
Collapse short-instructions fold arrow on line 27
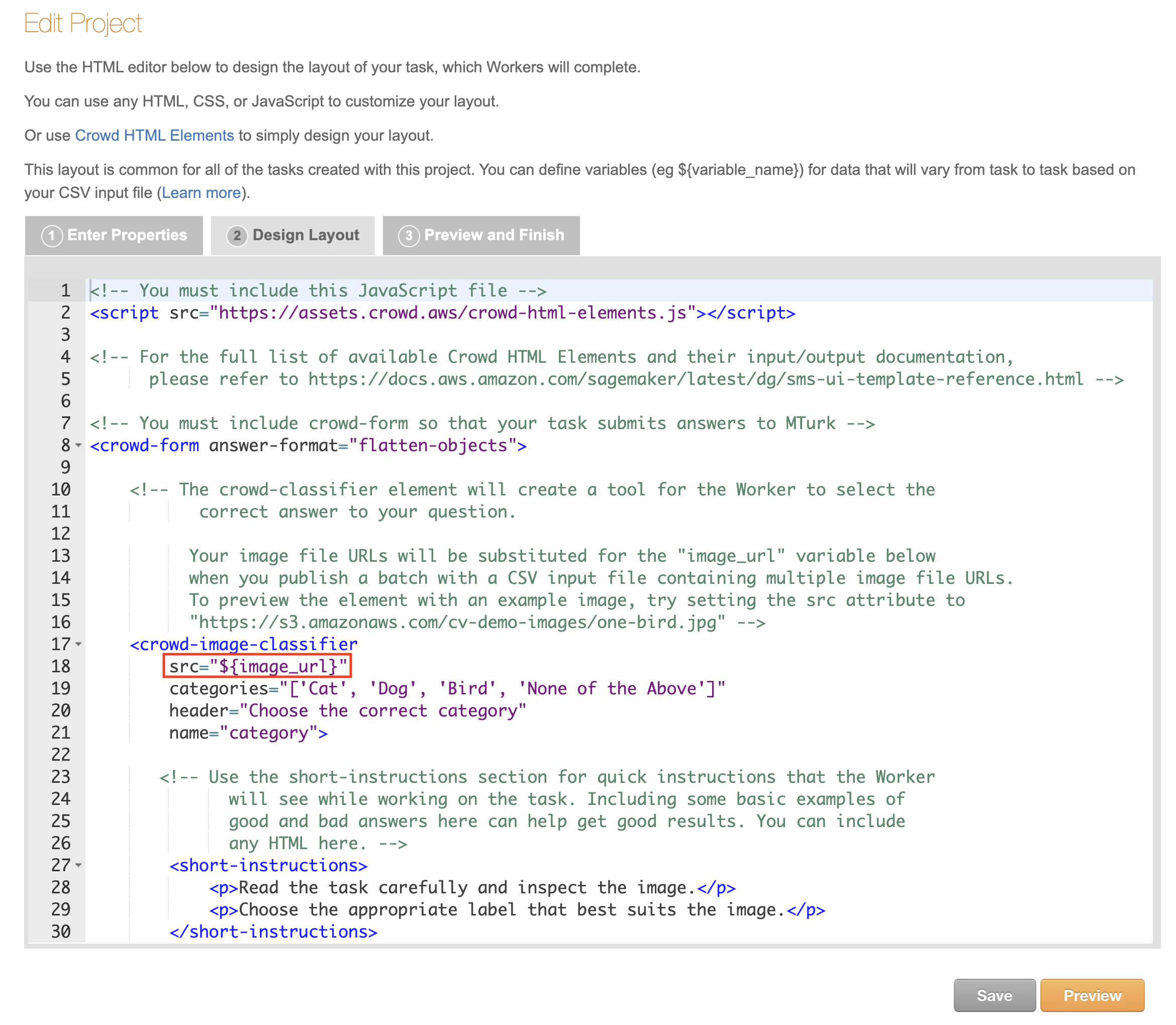coord(79,865)
